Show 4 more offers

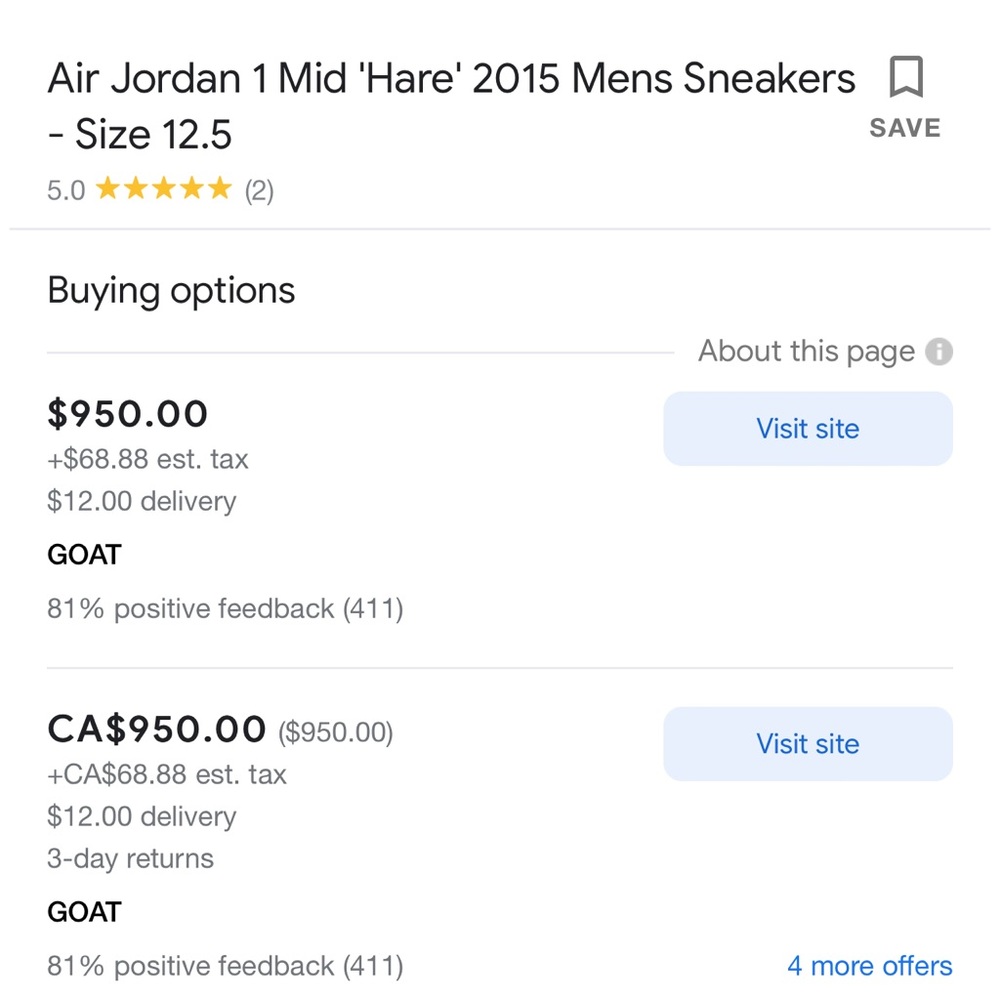point(869,966)
